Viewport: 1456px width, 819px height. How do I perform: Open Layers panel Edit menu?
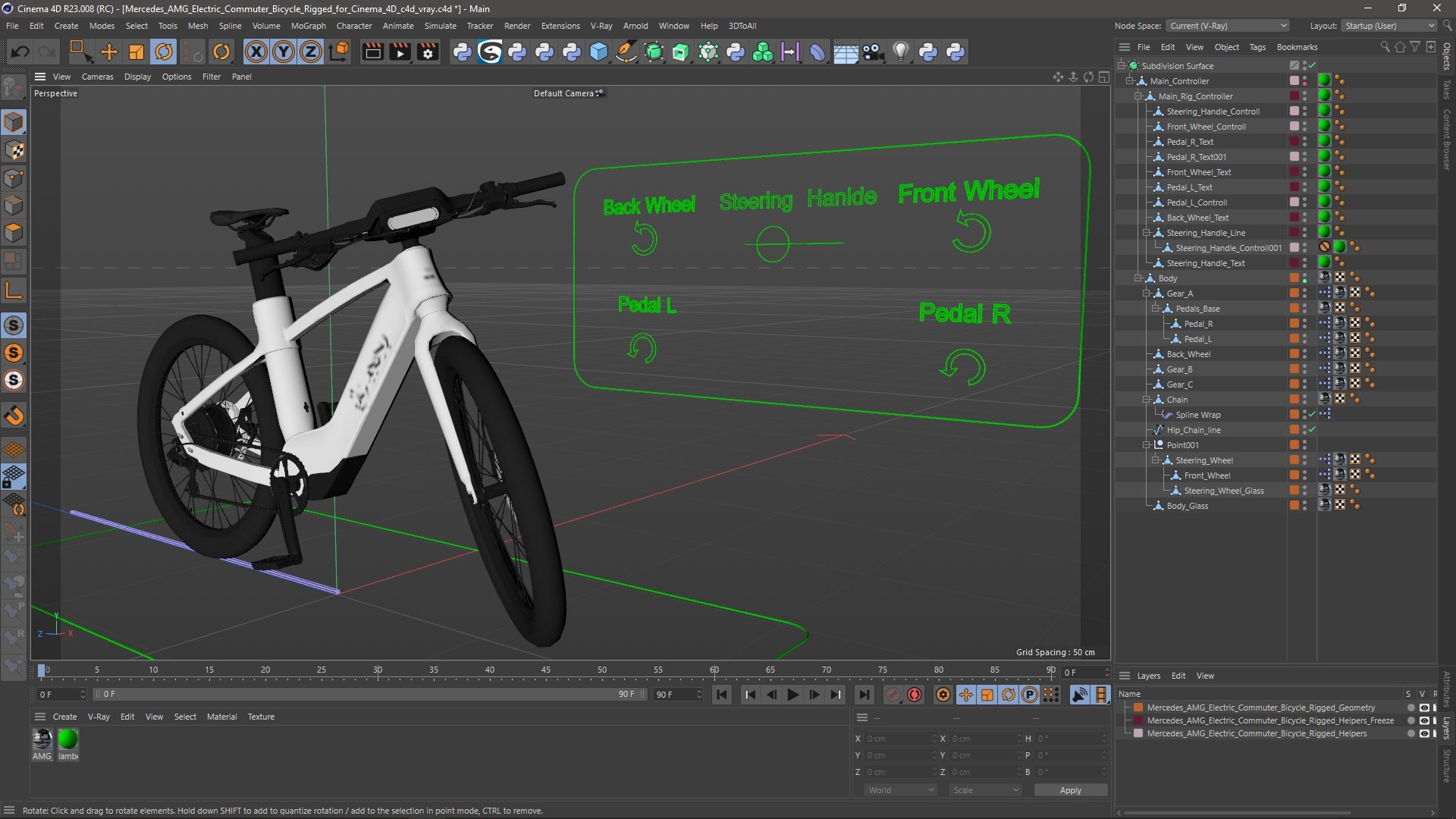(1178, 676)
